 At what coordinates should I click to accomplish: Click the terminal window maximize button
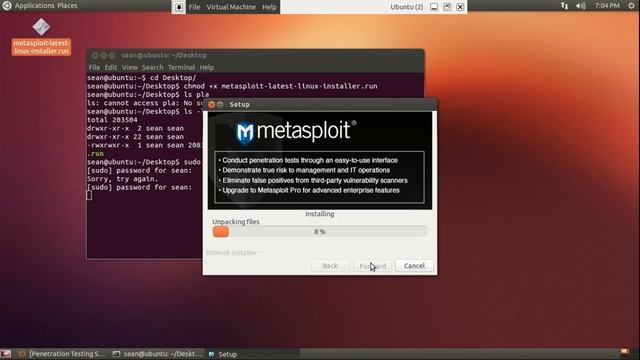112,55
